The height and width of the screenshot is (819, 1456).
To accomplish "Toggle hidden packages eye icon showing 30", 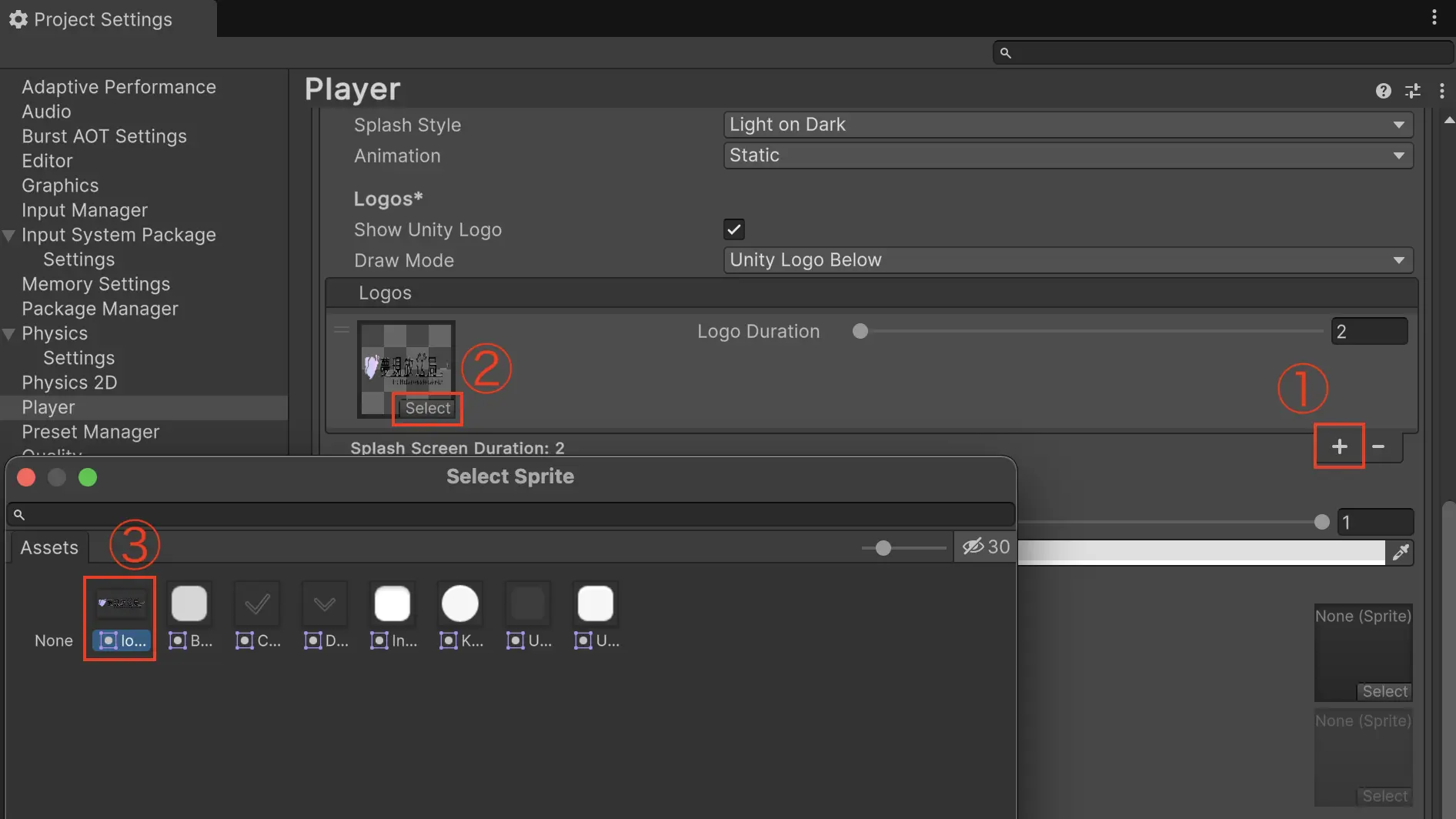I will pyautogui.click(x=986, y=547).
